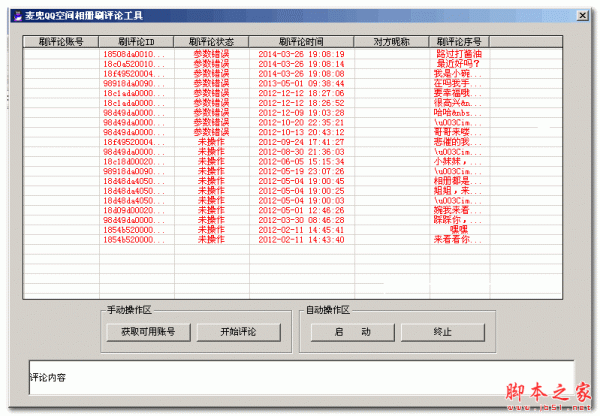Sort by the 刷评论账号 column header
Image resolution: width=600 pixels, height=416 pixels.
(61, 42)
